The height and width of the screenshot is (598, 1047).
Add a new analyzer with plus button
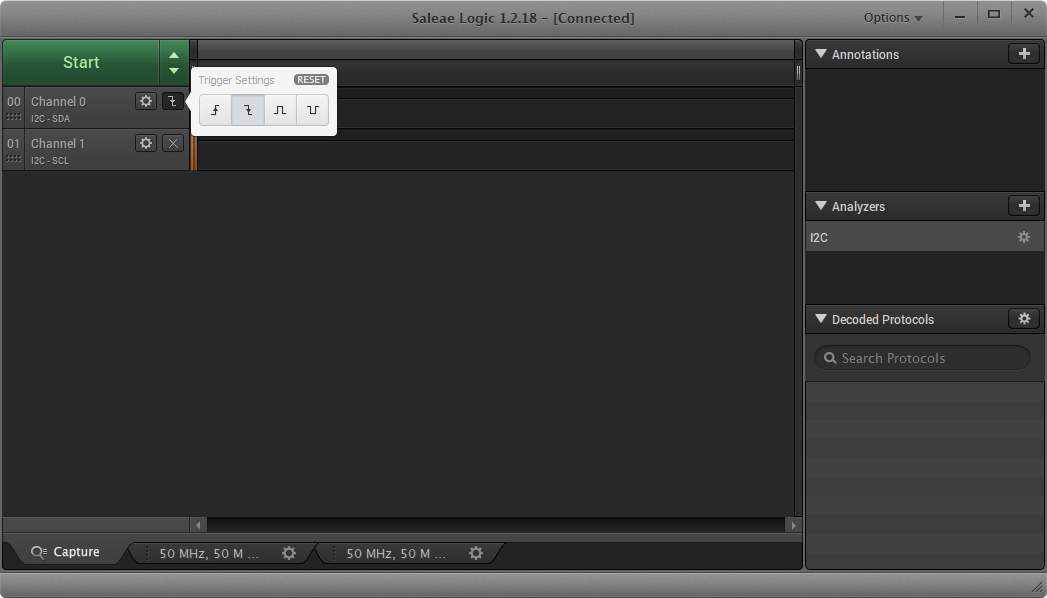tap(1023, 206)
